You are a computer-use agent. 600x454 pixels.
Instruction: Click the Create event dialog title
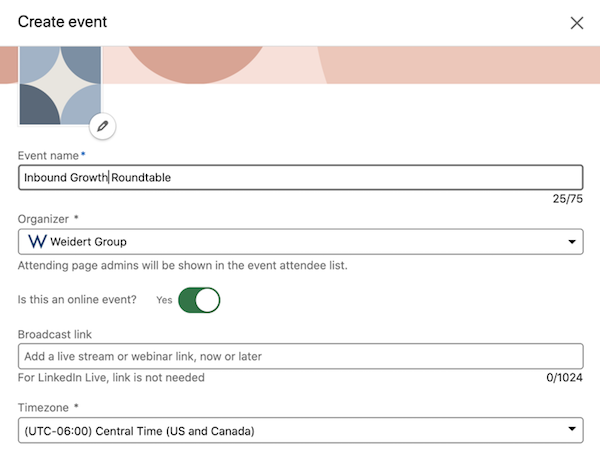62,22
